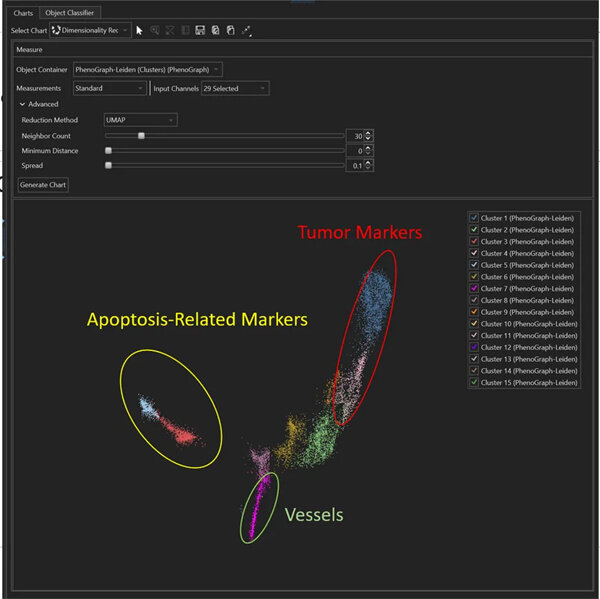The height and width of the screenshot is (599, 600).
Task: Hide Cluster 15 (PhenoGraph-Leiden) in legend
Action: click(x=473, y=382)
